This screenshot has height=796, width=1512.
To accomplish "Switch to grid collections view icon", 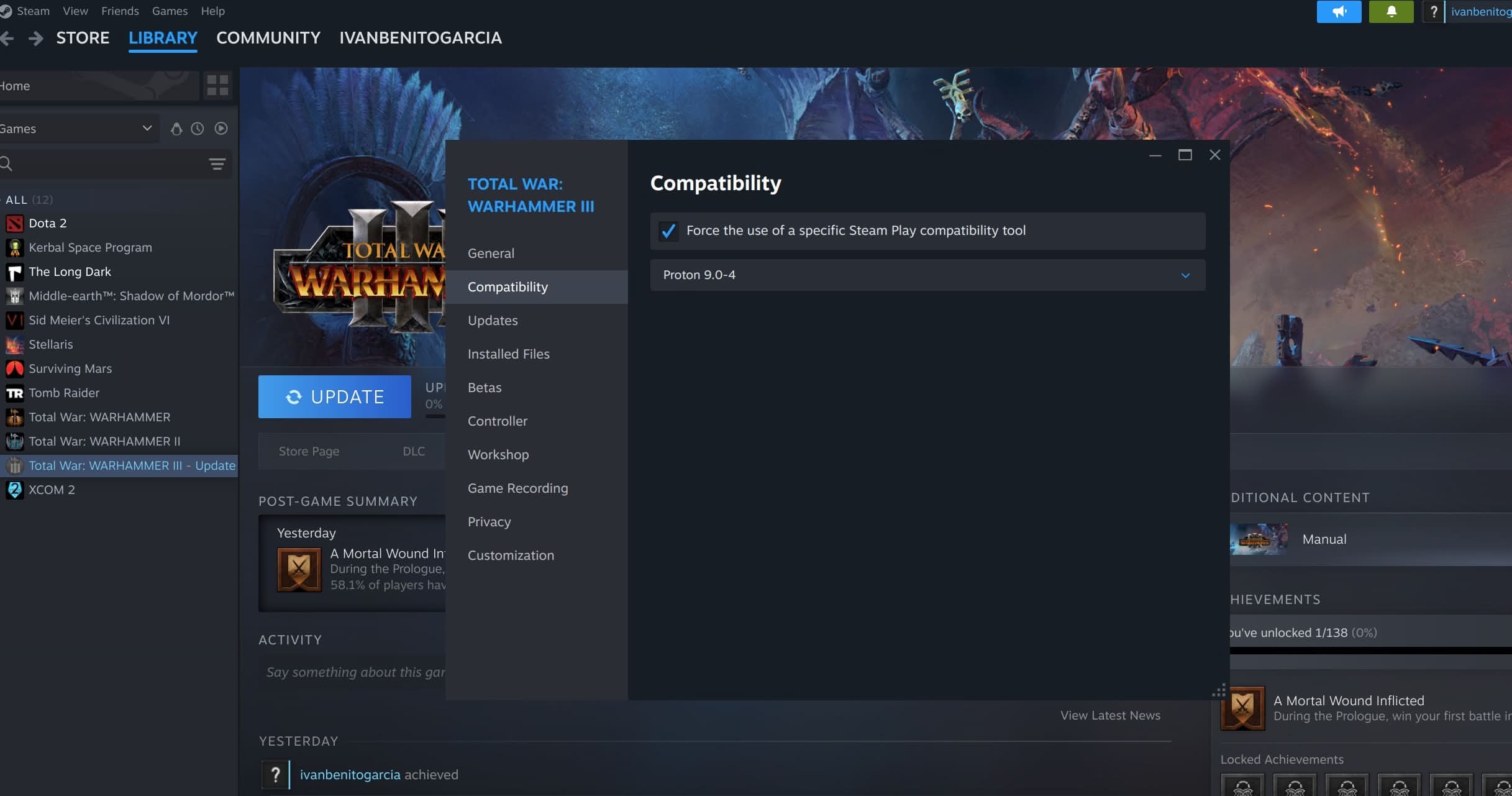I will 217,86.
